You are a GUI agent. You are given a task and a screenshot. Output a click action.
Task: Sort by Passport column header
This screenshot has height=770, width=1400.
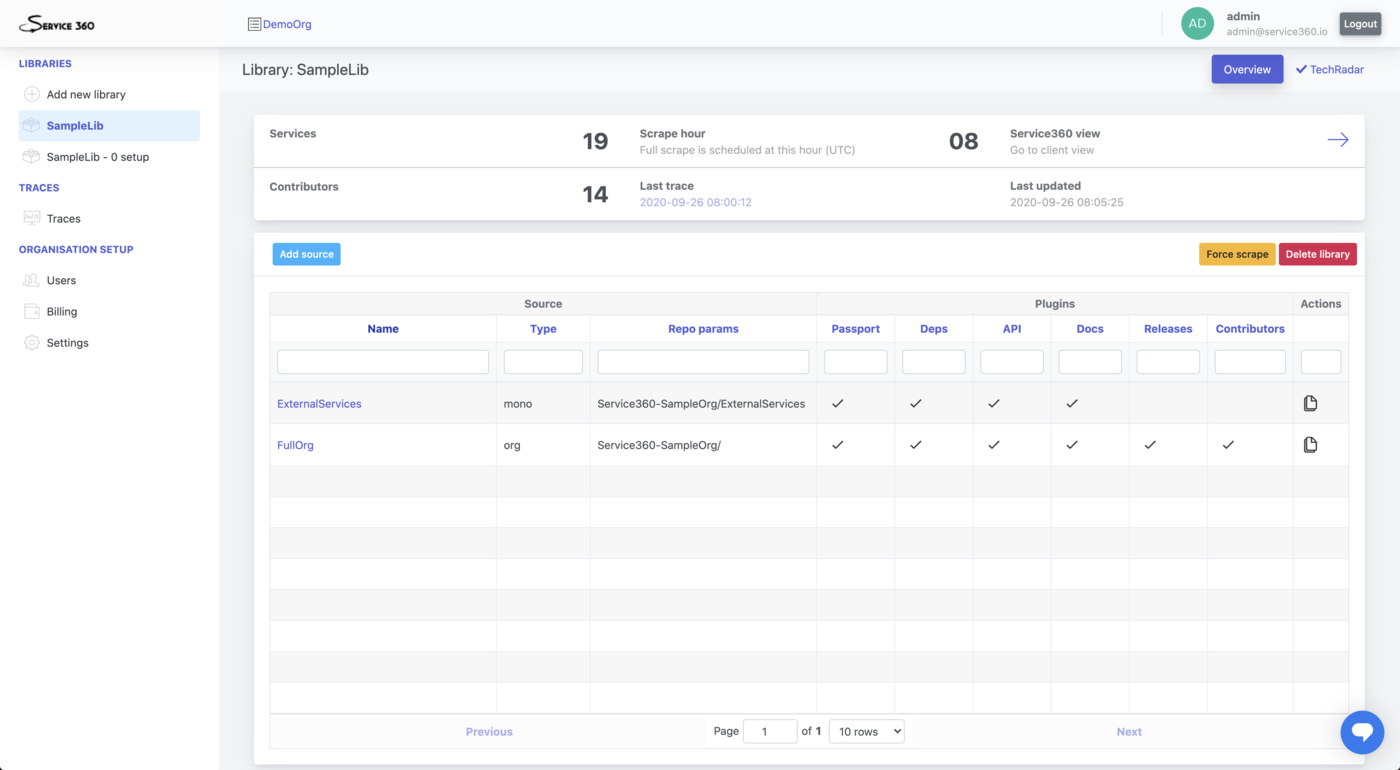tap(855, 328)
